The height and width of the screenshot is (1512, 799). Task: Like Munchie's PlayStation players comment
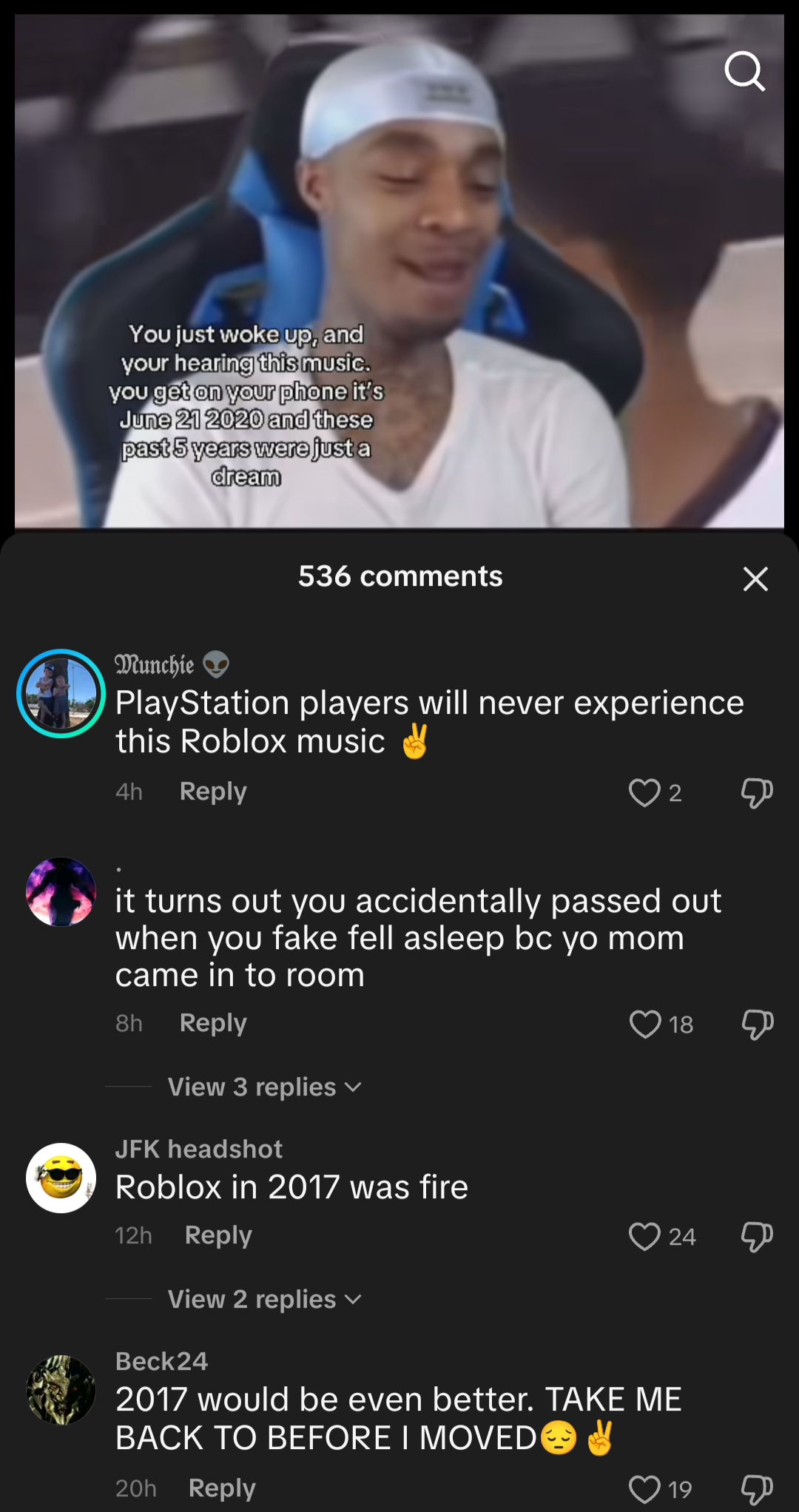click(x=644, y=793)
